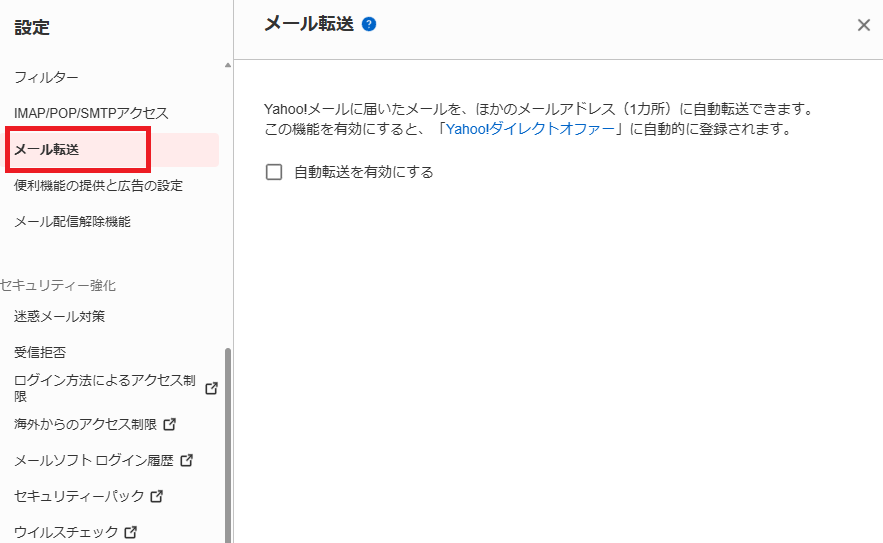Open IMAP/POP/SMTPアクセス settings
This screenshot has height=543, width=883.
point(91,113)
